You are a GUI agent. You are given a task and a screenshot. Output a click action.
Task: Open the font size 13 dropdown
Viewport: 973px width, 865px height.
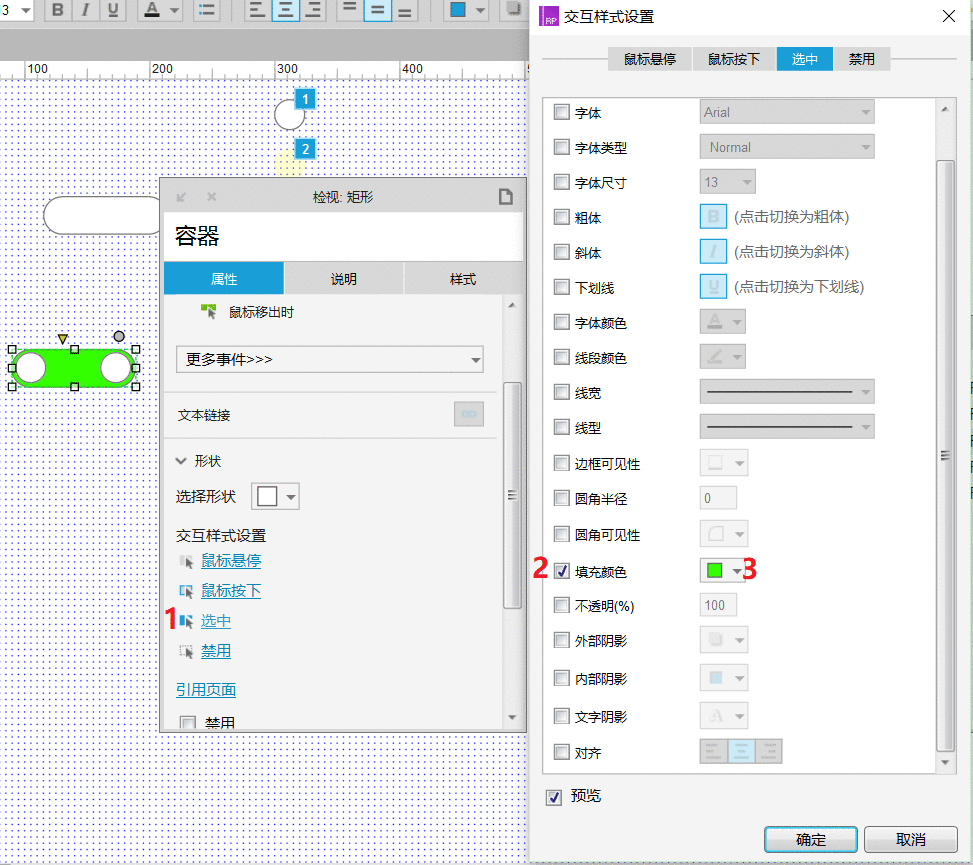727,182
